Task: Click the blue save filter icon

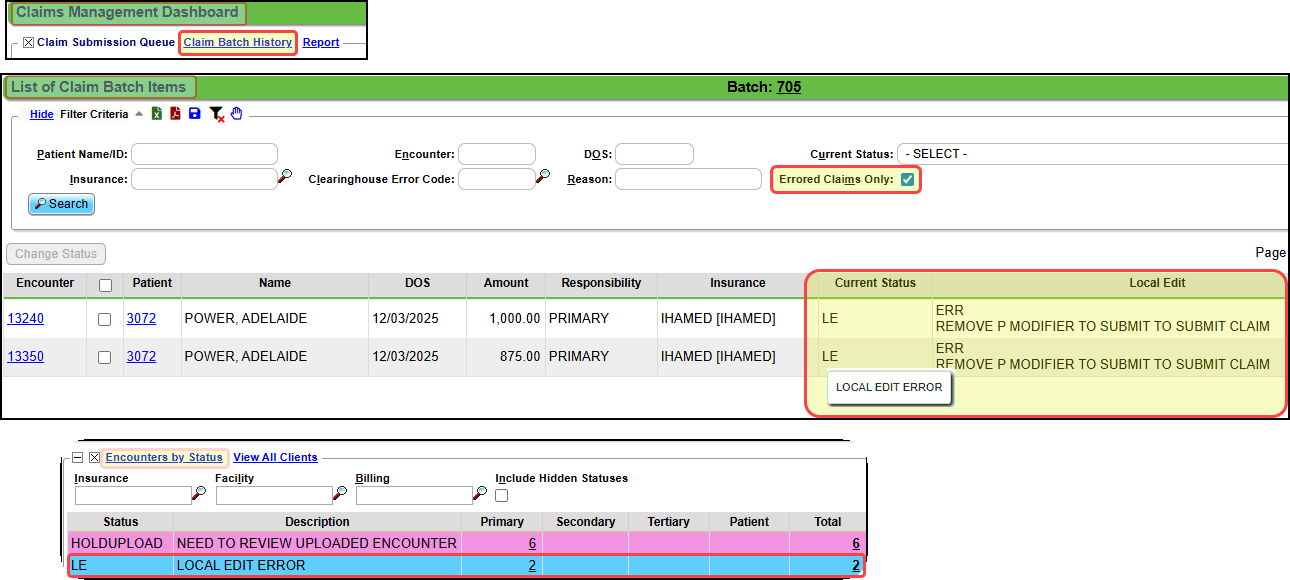Action: 194,114
